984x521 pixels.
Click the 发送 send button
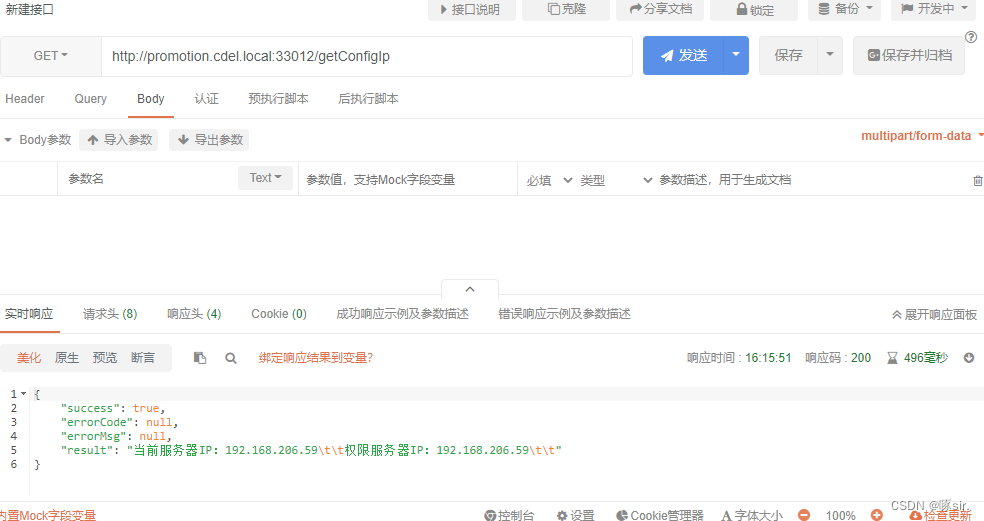[683, 55]
